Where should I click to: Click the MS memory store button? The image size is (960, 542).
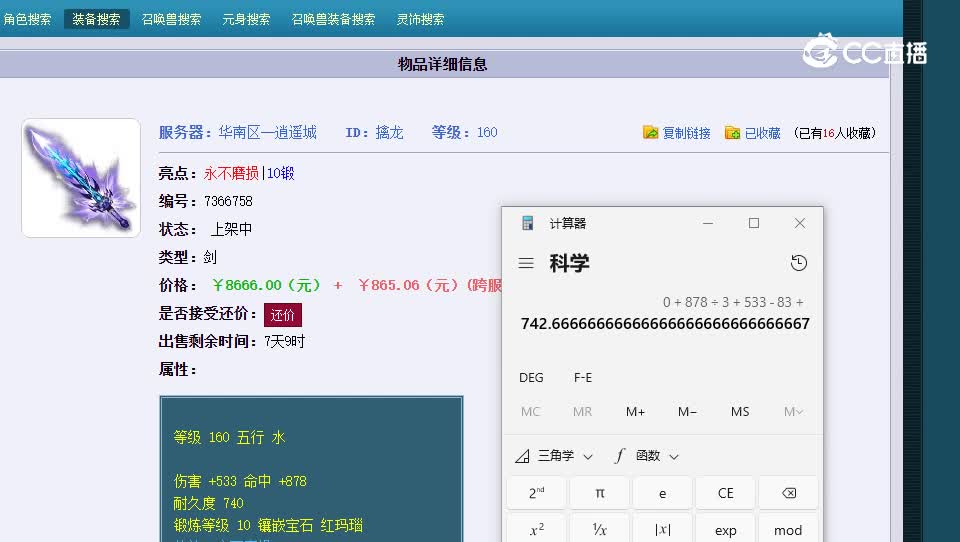(x=740, y=412)
